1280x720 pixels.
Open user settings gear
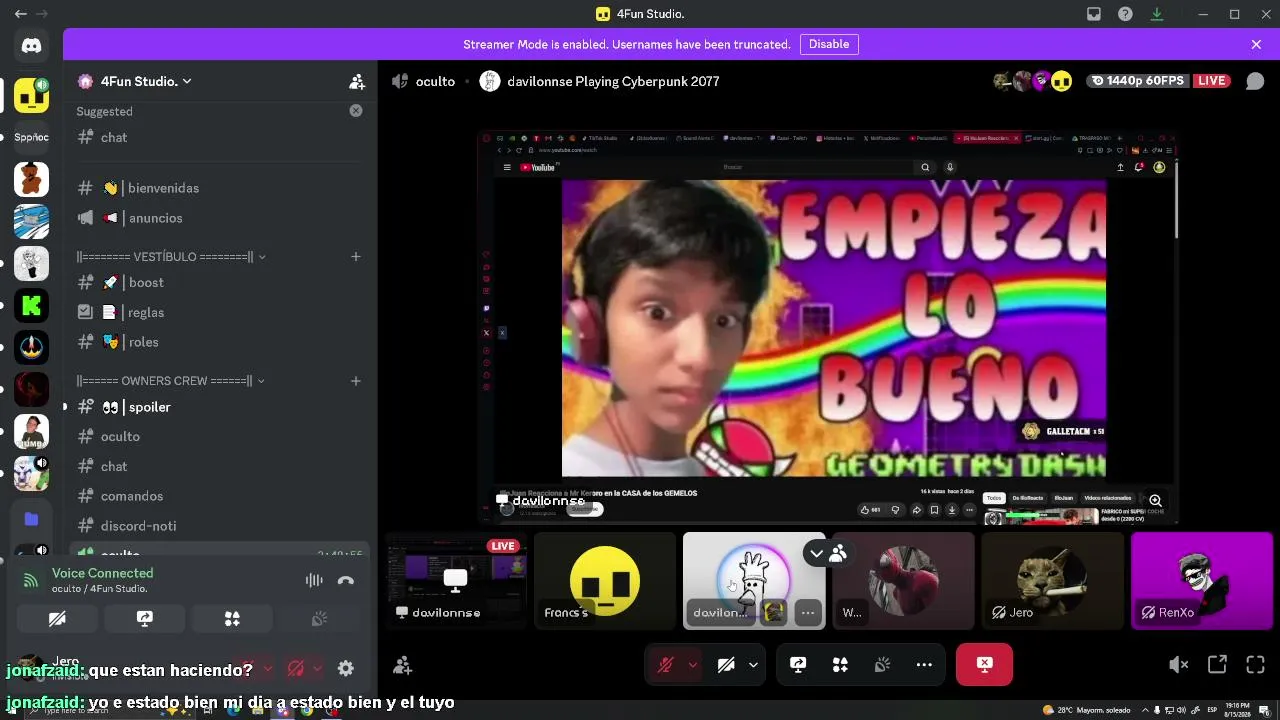pos(346,668)
